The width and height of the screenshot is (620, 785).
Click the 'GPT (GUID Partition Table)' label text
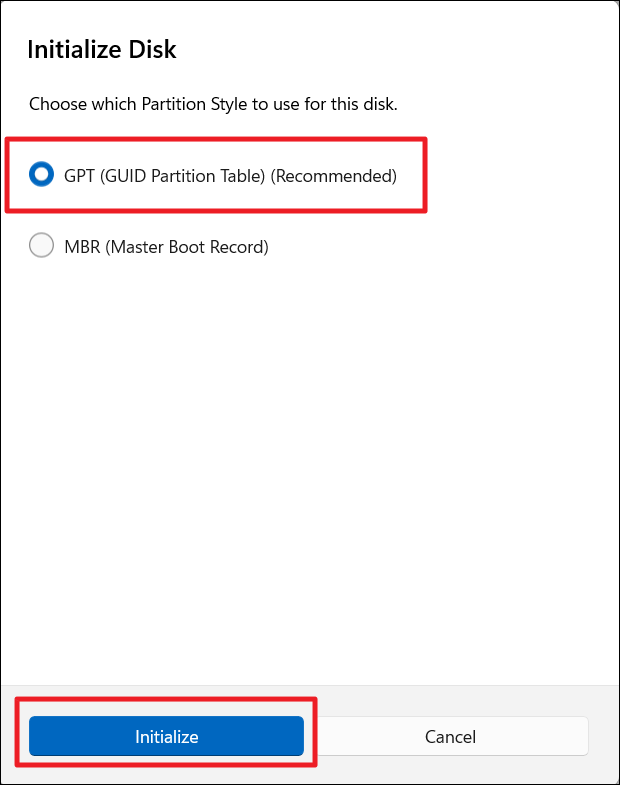pos(165,176)
